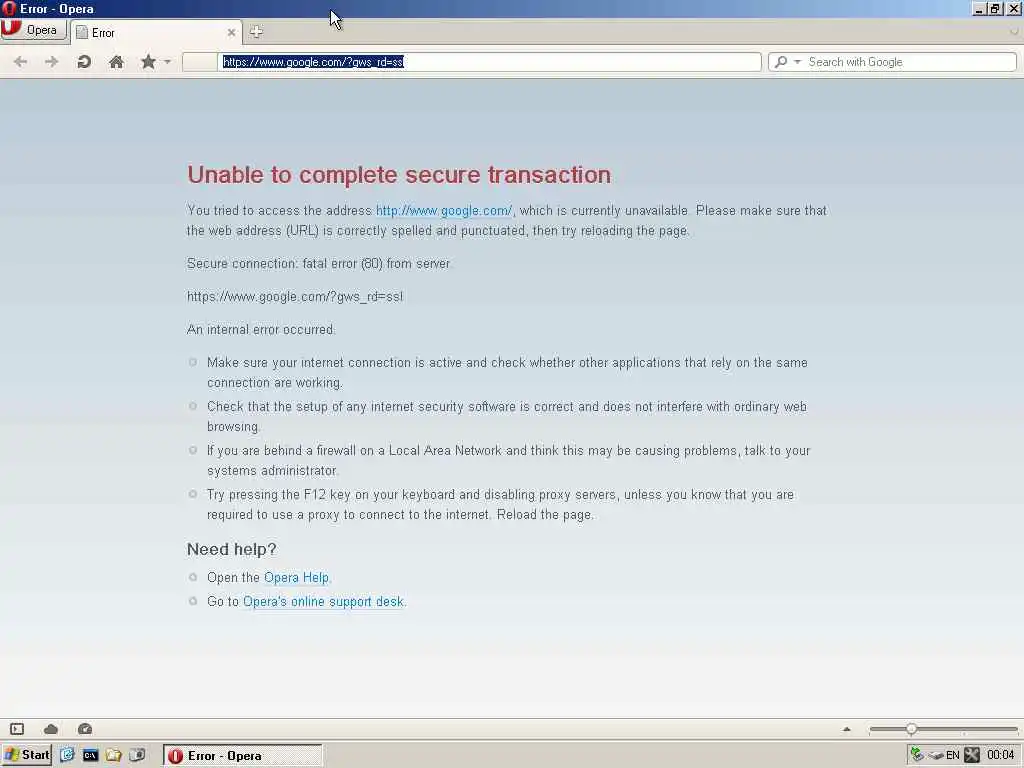
Task: Open Opera Link cloud icon
Action: 51,729
